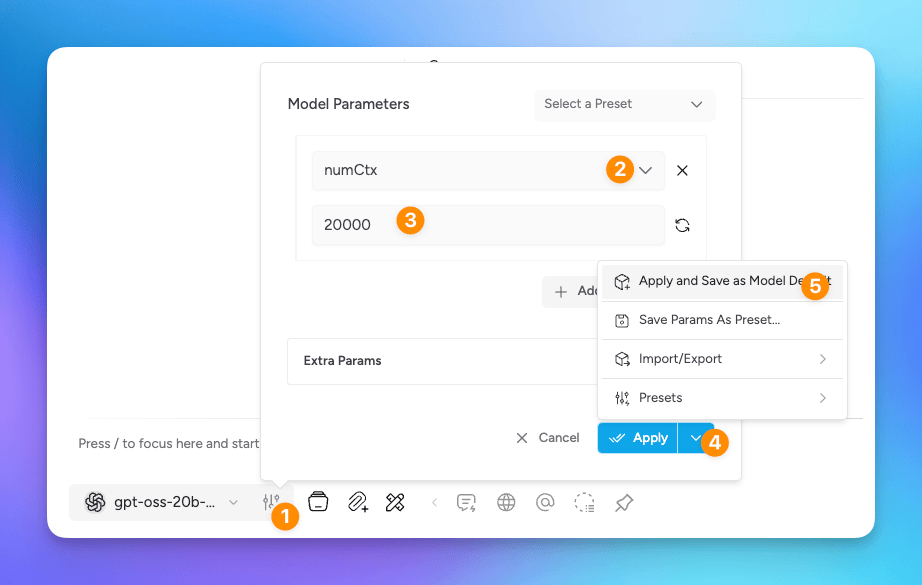Click the arrow next to Apply button
Viewport: 922px width, 585px height.
tap(695, 438)
